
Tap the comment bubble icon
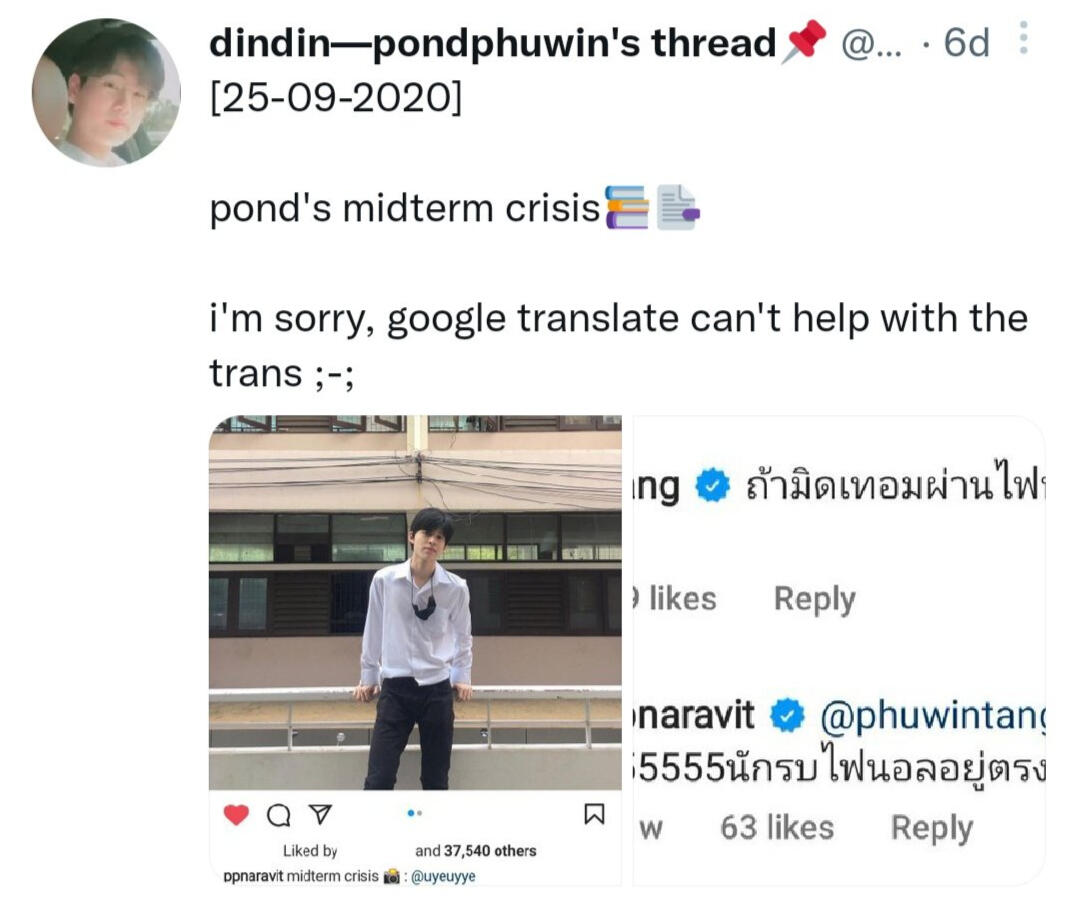(x=277, y=815)
